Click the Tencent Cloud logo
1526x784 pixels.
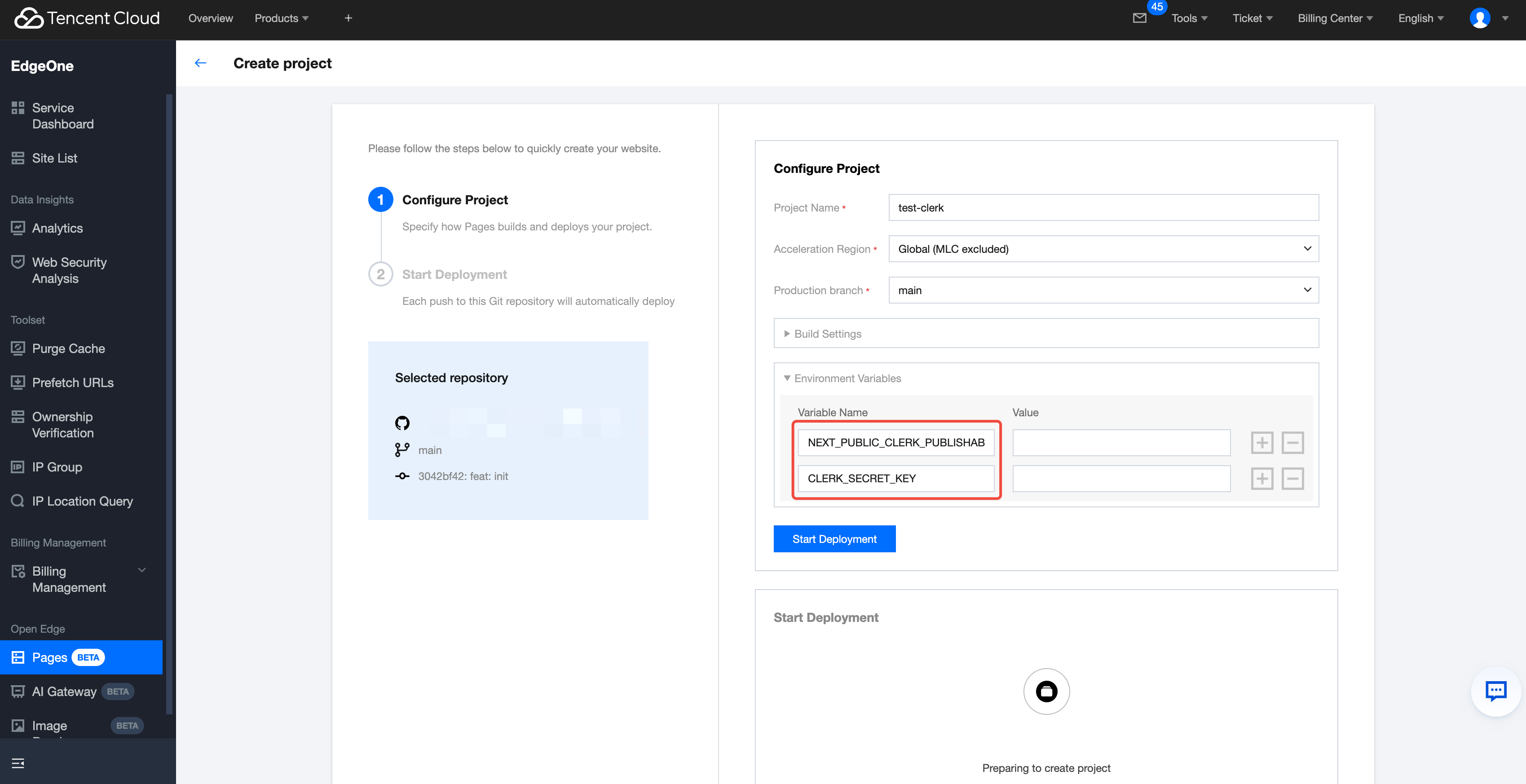point(87,18)
